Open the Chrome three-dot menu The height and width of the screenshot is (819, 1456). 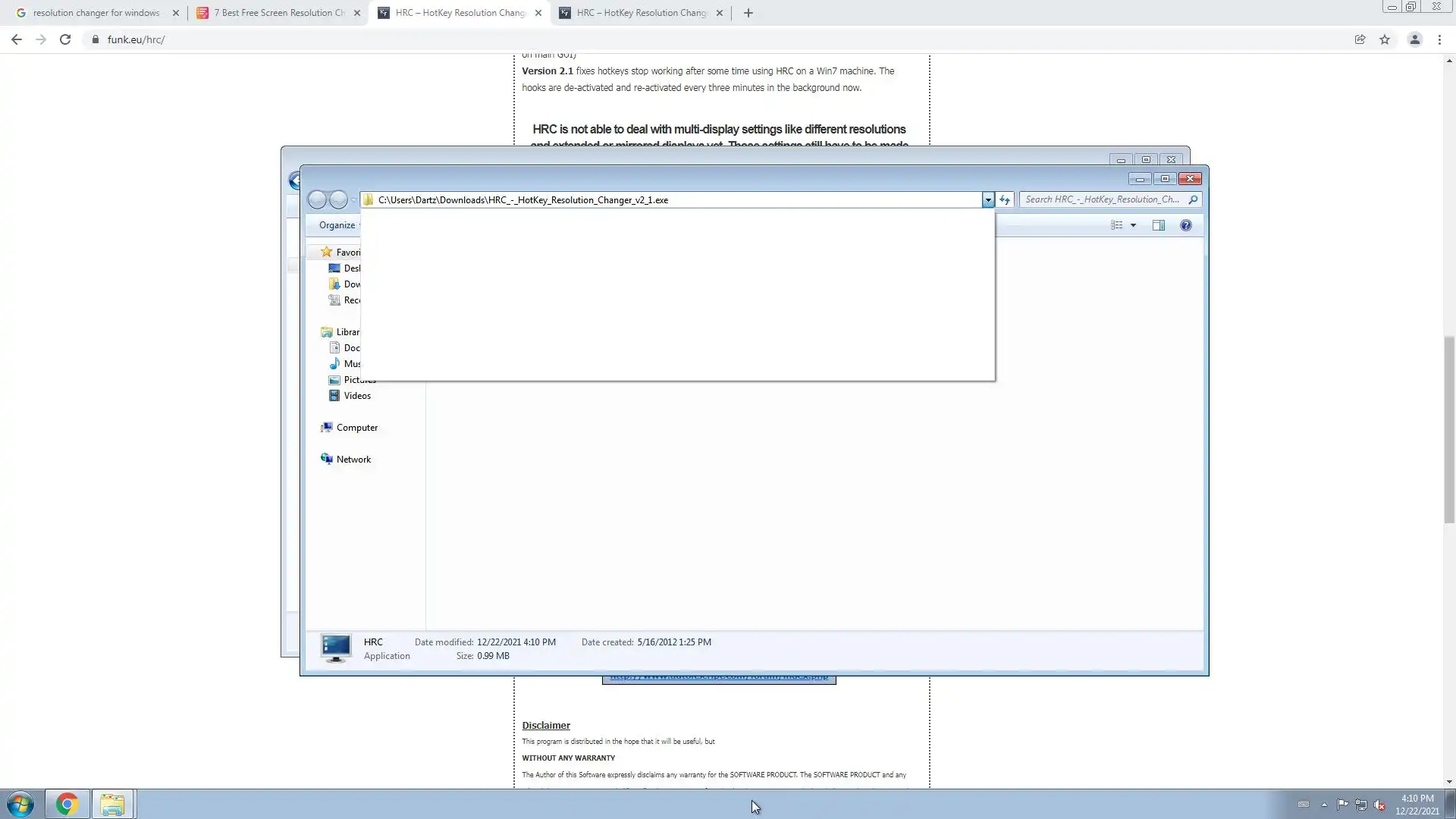[1439, 39]
